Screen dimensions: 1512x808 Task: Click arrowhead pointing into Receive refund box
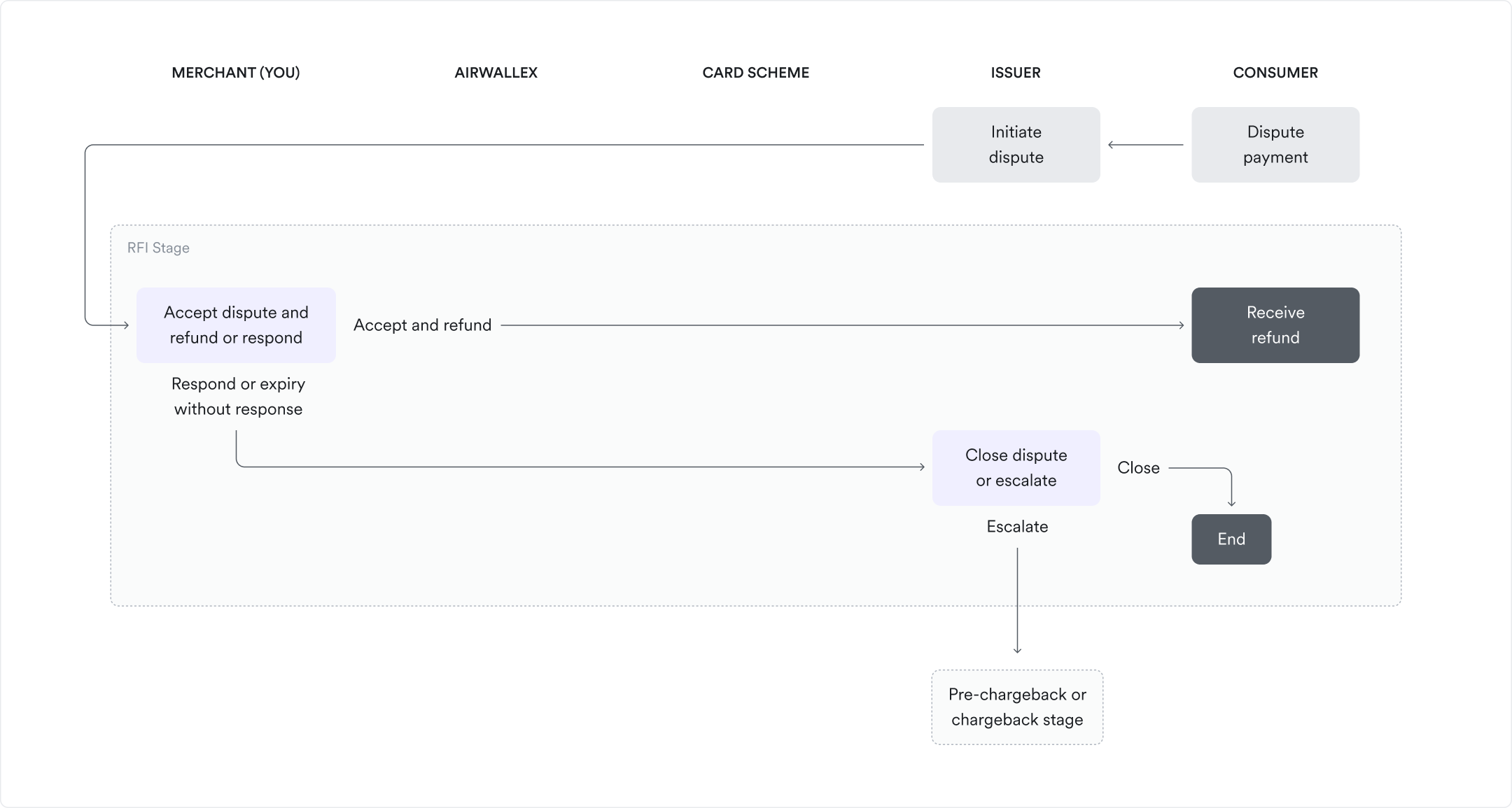click(1180, 325)
